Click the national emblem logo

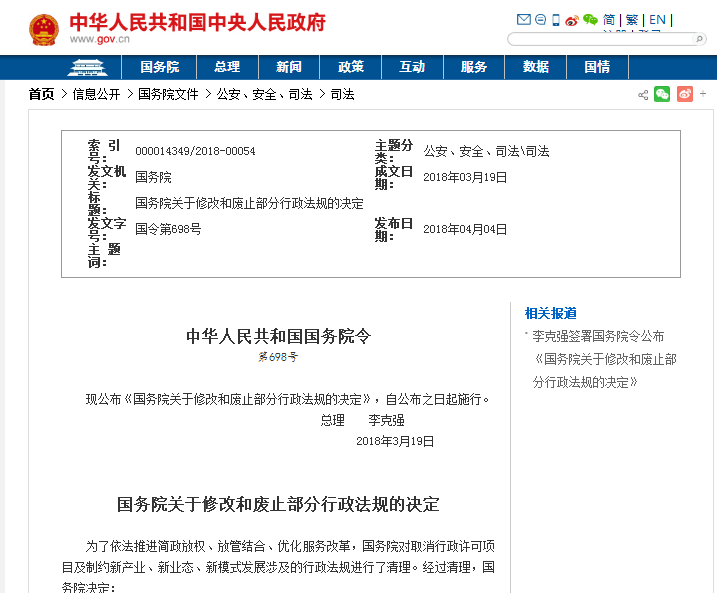tap(43, 29)
